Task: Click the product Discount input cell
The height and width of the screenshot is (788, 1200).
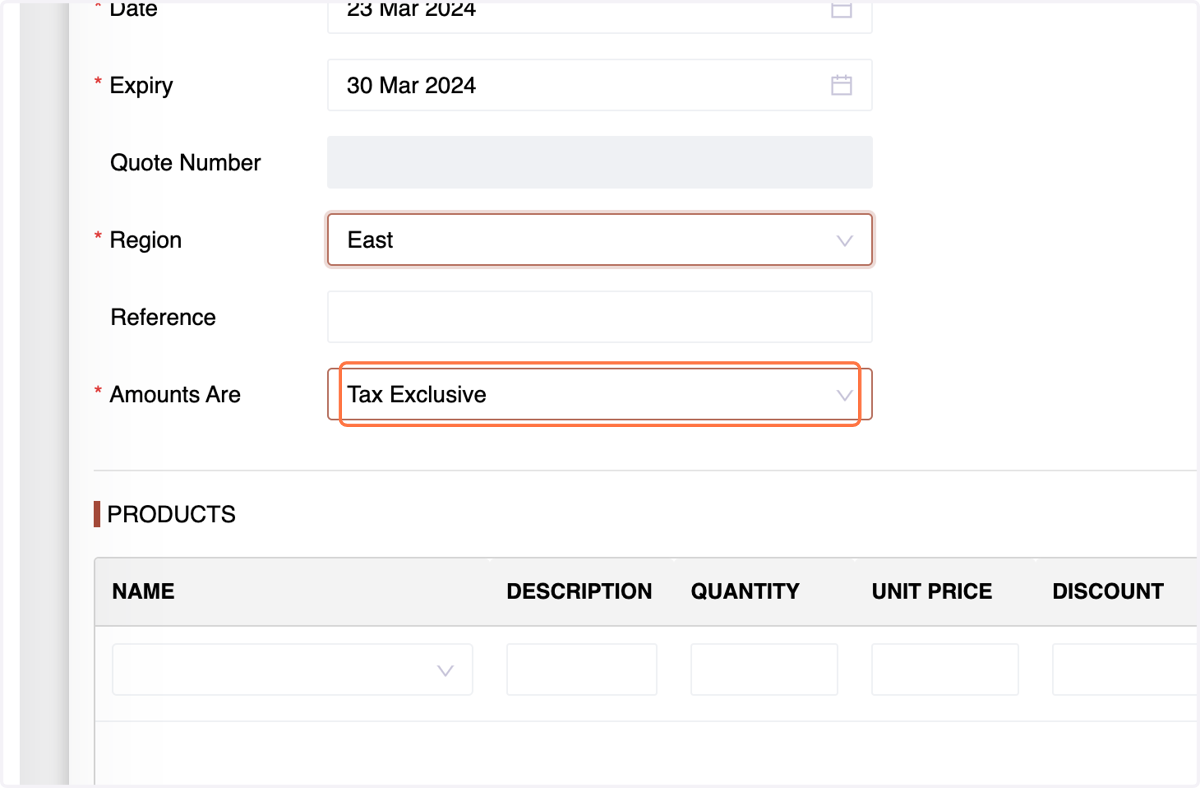Action: tap(1126, 669)
